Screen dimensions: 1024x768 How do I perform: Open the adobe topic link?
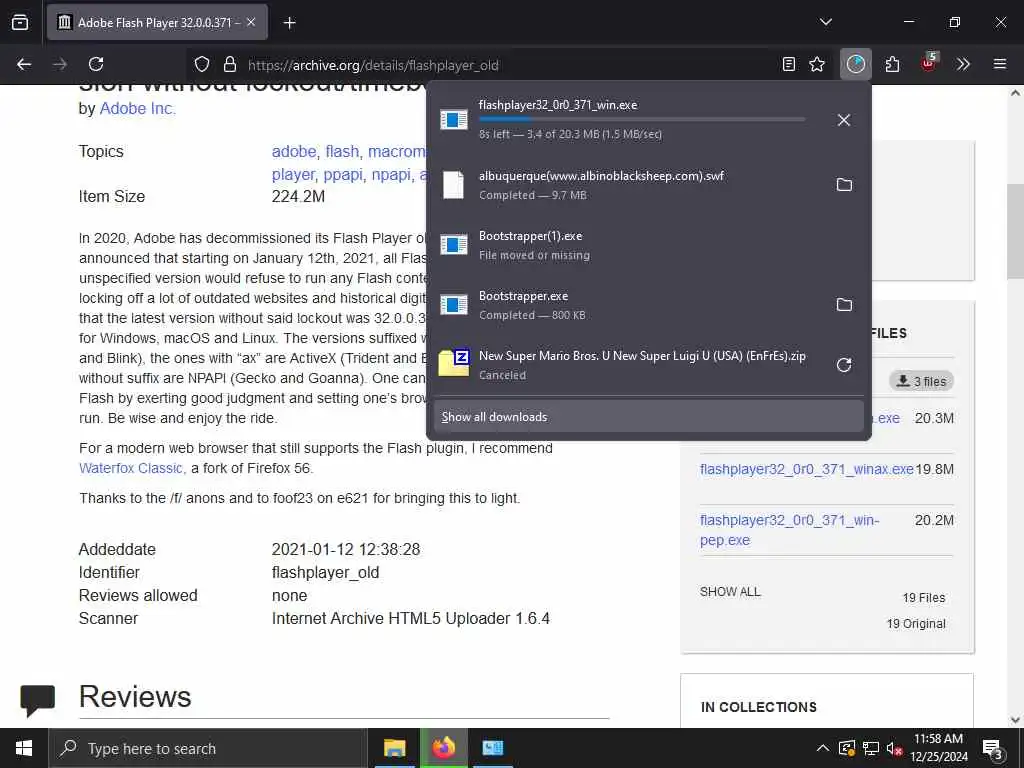click(294, 152)
